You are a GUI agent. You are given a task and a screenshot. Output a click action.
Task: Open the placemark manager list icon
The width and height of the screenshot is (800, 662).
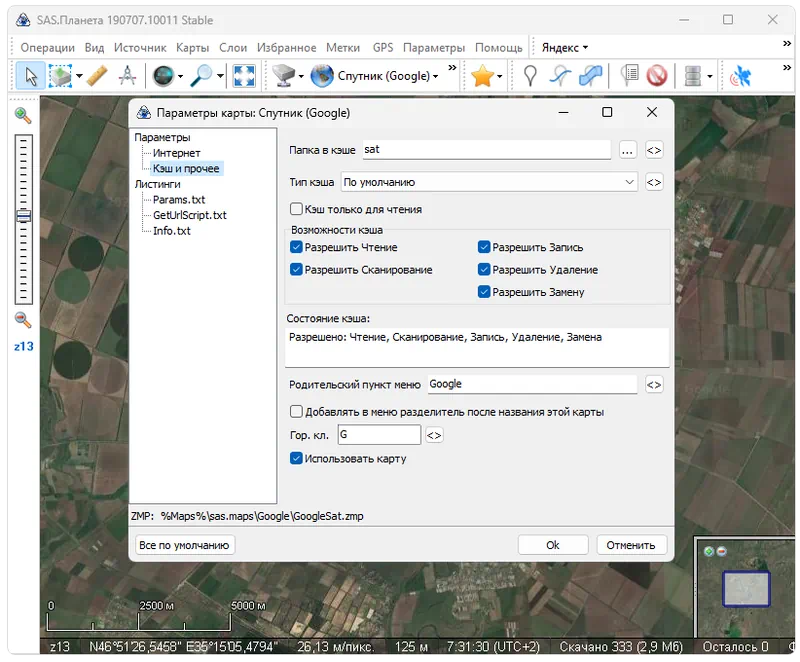tap(630, 76)
